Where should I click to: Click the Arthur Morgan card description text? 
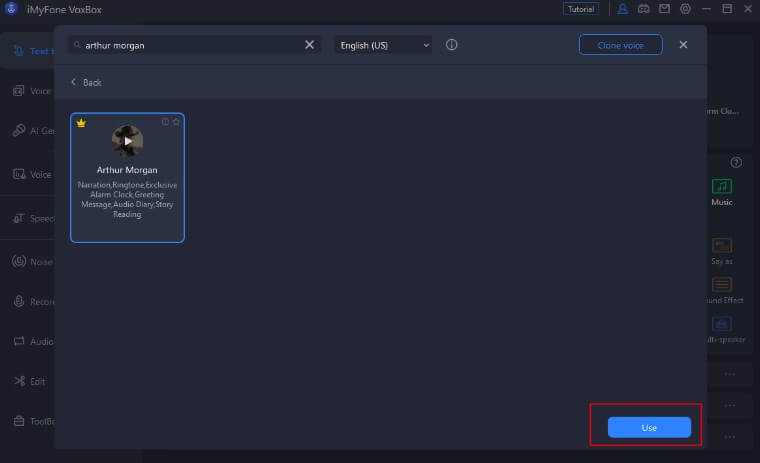tap(127, 199)
